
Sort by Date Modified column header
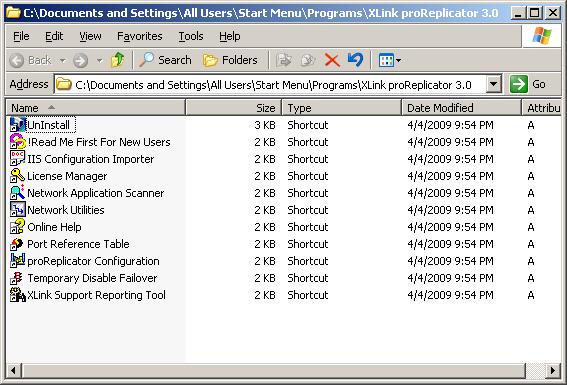pyautogui.click(x=461, y=108)
